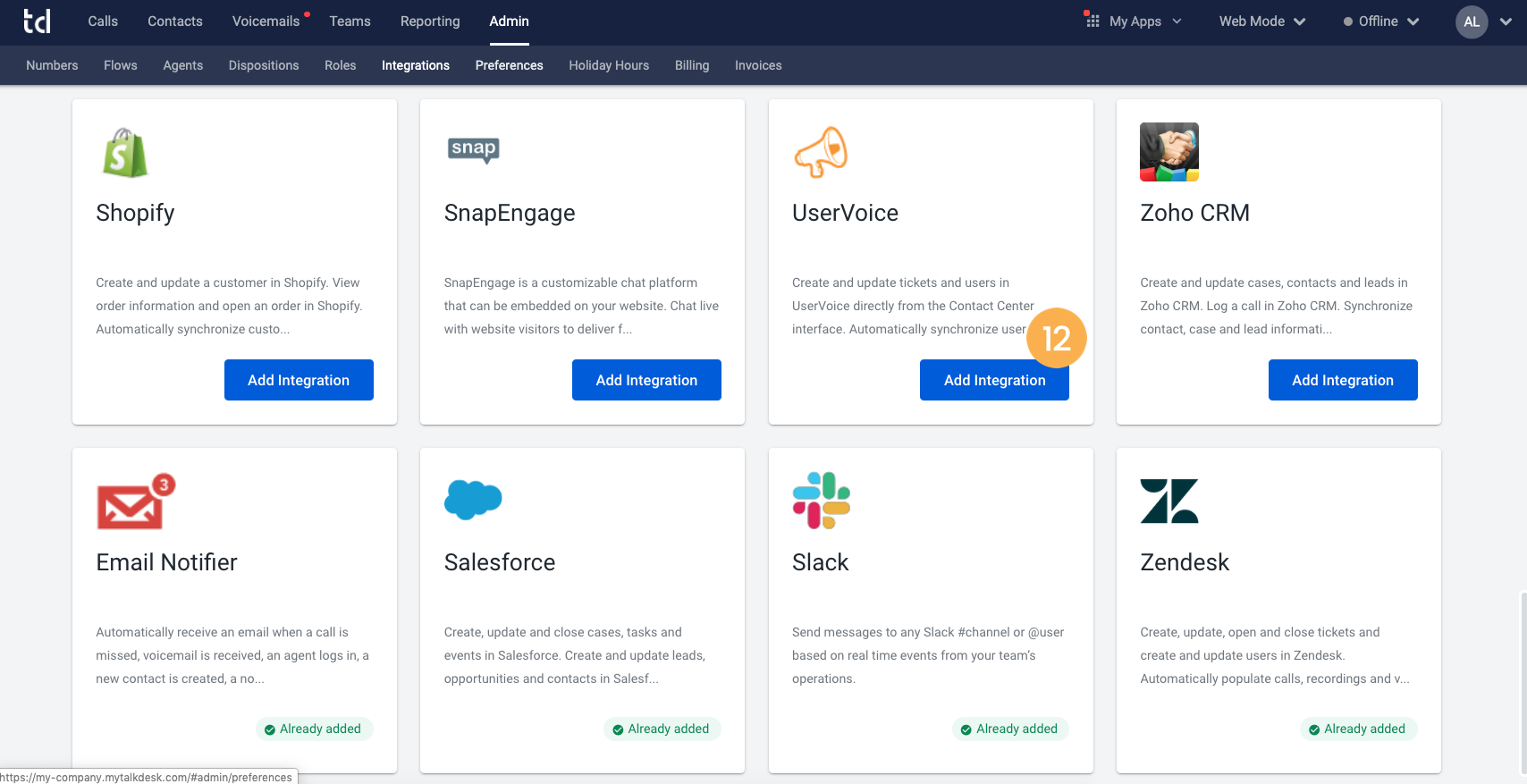The image size is (1527, 784).
Task: Click the Zoho CRM handshake logo
Action: 1169,152
